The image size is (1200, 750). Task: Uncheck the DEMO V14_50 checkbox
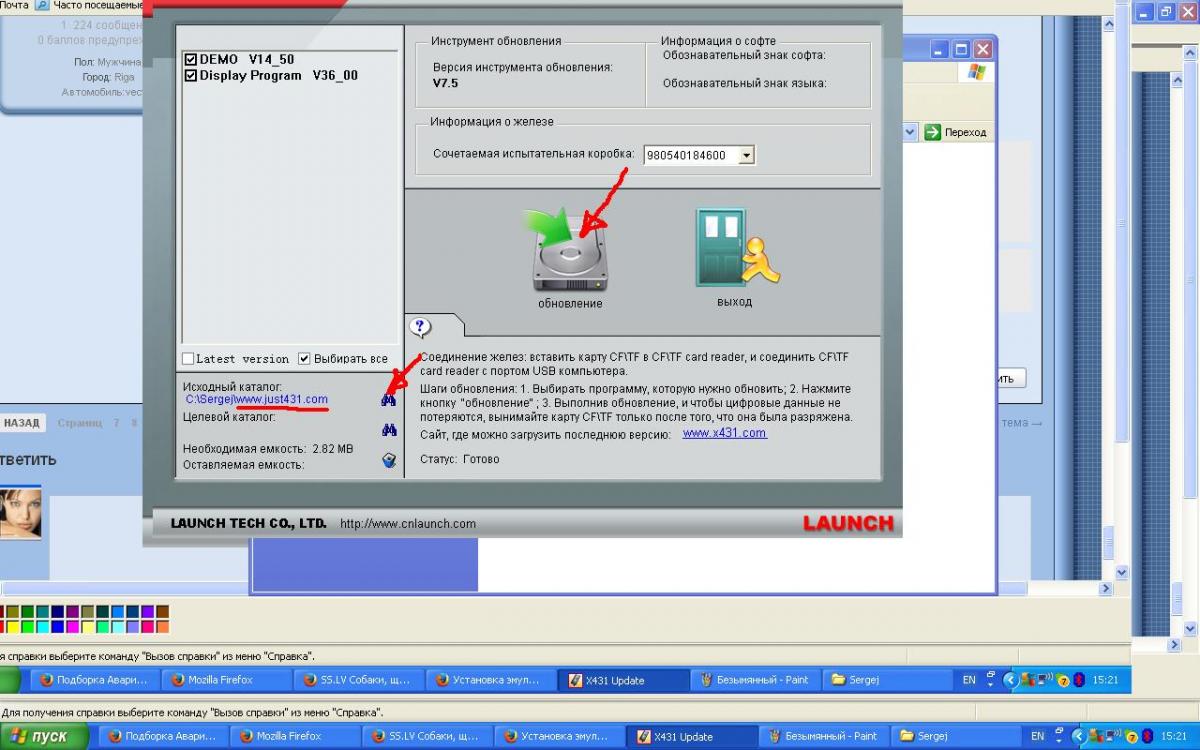pyautogui.click(x=191, y=59)
